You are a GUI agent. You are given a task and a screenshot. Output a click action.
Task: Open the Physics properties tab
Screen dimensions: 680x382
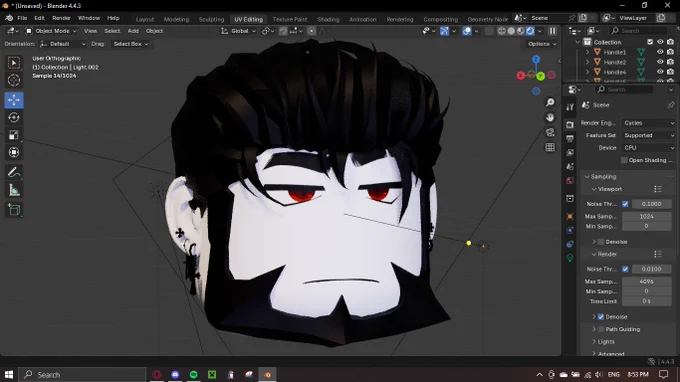(570, 230)
